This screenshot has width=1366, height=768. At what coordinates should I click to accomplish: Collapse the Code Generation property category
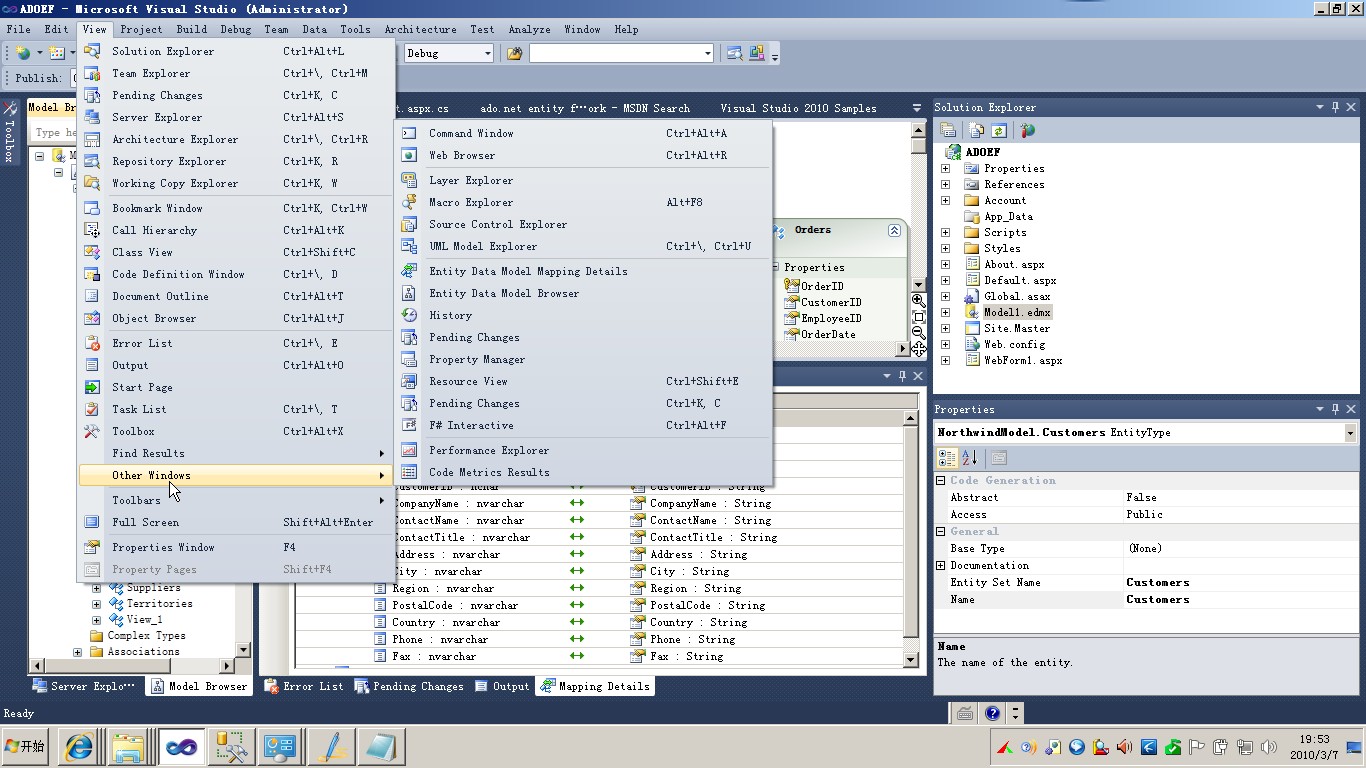[940, 480]
